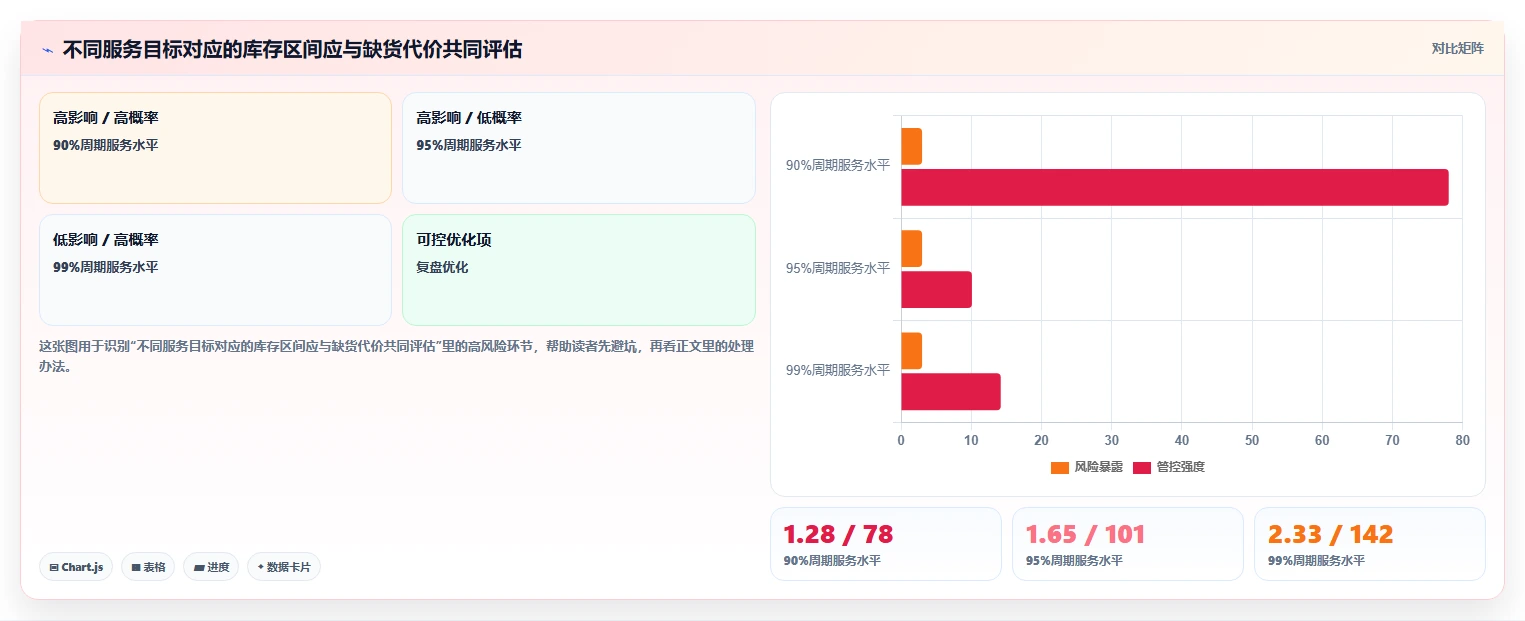
Task: Click the 数据卡片 tag chip
Action: pos(284,567)
